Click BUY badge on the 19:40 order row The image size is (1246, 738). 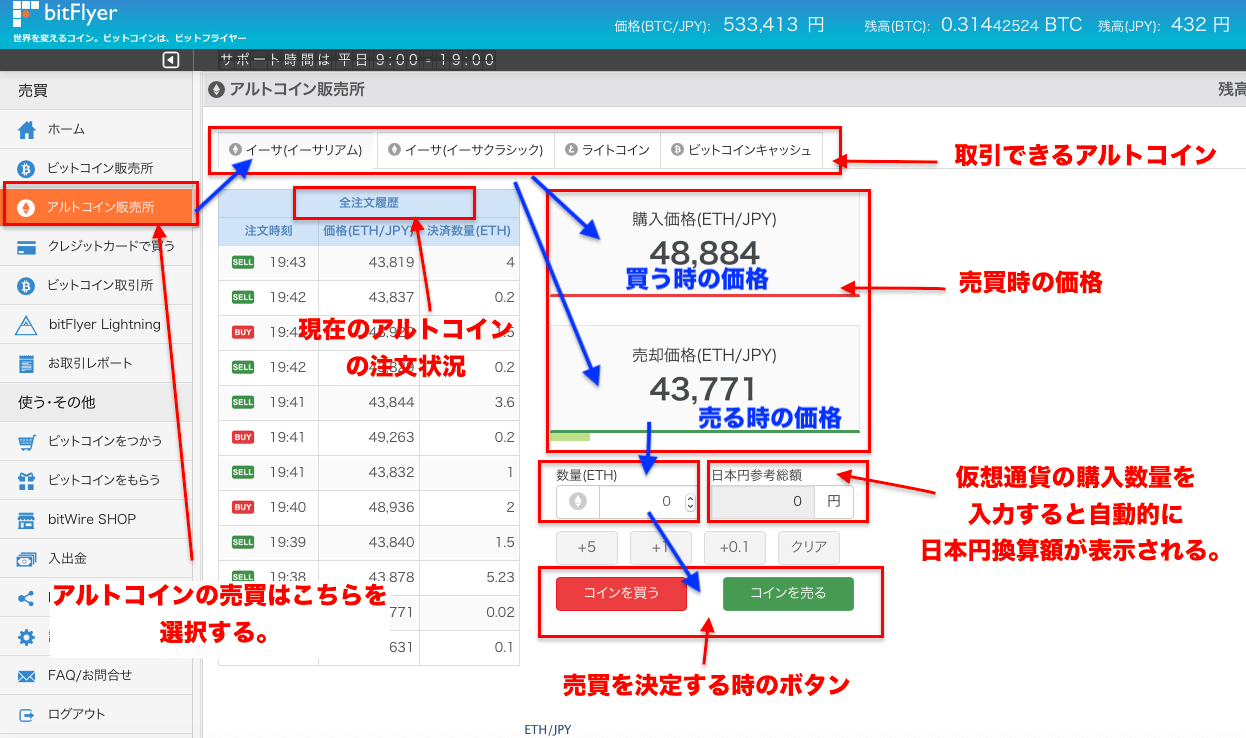coord(243,507)
